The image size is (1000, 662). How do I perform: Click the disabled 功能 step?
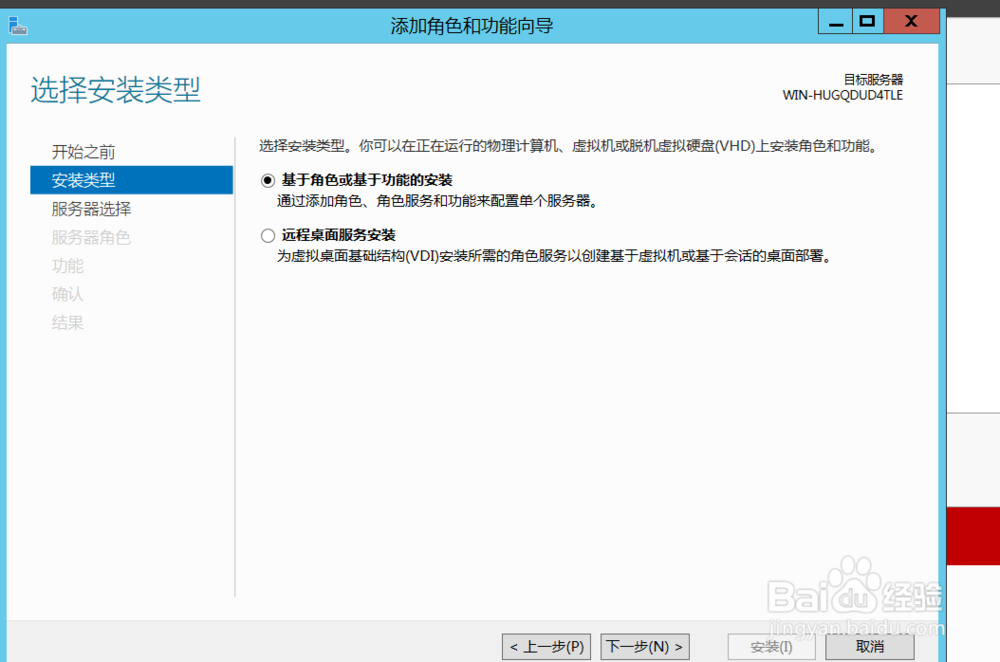(68, 265)
